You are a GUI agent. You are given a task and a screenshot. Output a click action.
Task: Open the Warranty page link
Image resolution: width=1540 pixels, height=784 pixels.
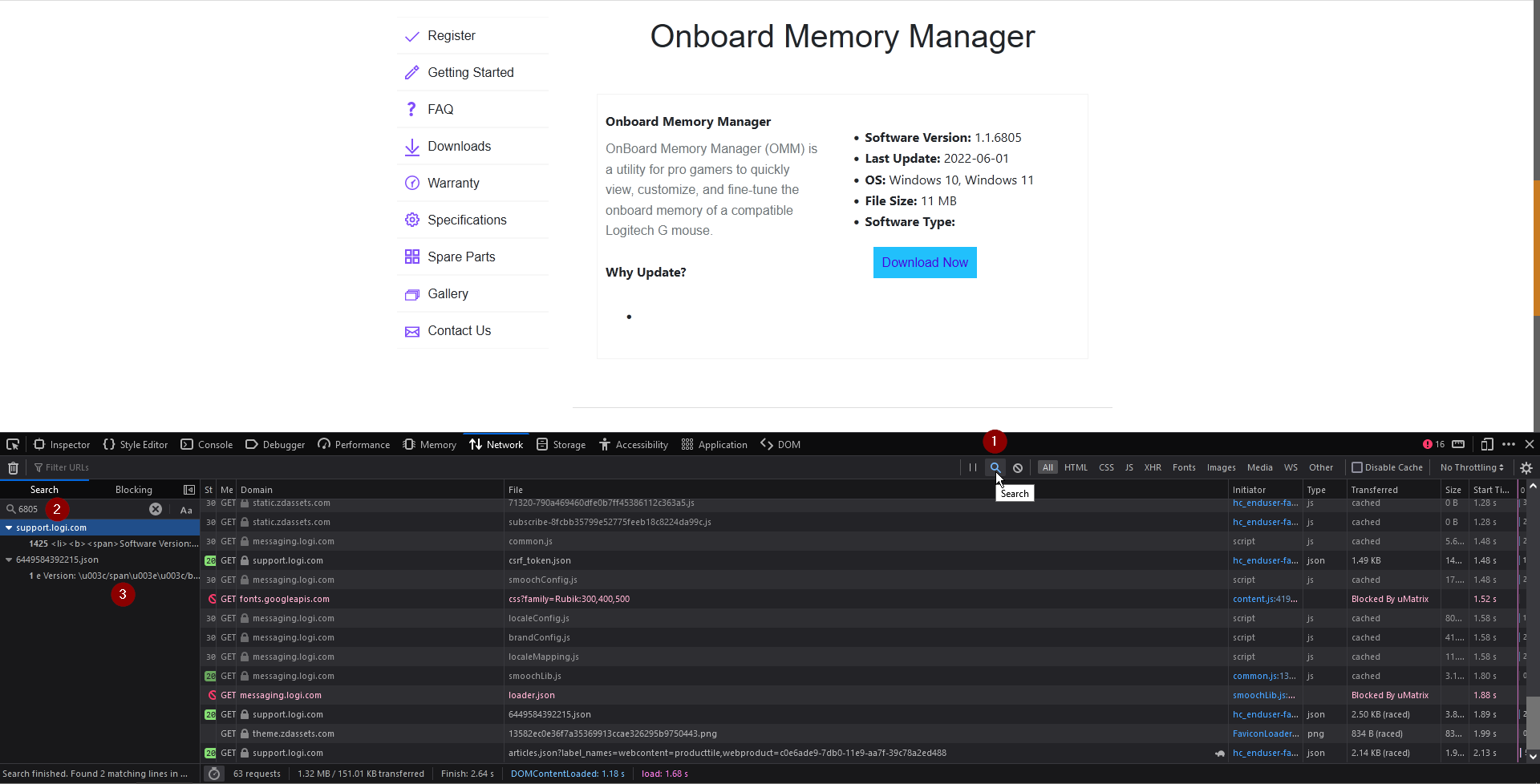454,183
